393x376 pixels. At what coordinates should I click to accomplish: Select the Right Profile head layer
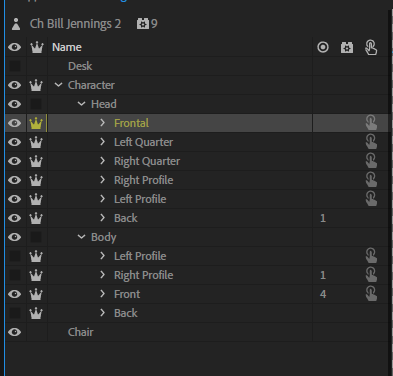[x=144, y=180]
